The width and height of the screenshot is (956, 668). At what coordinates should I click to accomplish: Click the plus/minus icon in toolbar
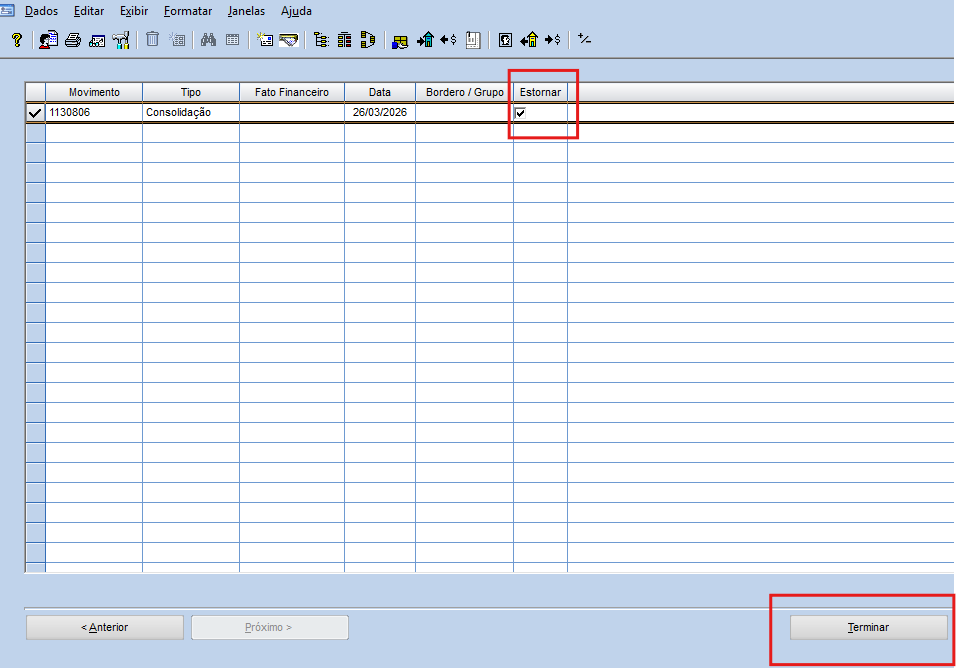click(x=585, y=40)
